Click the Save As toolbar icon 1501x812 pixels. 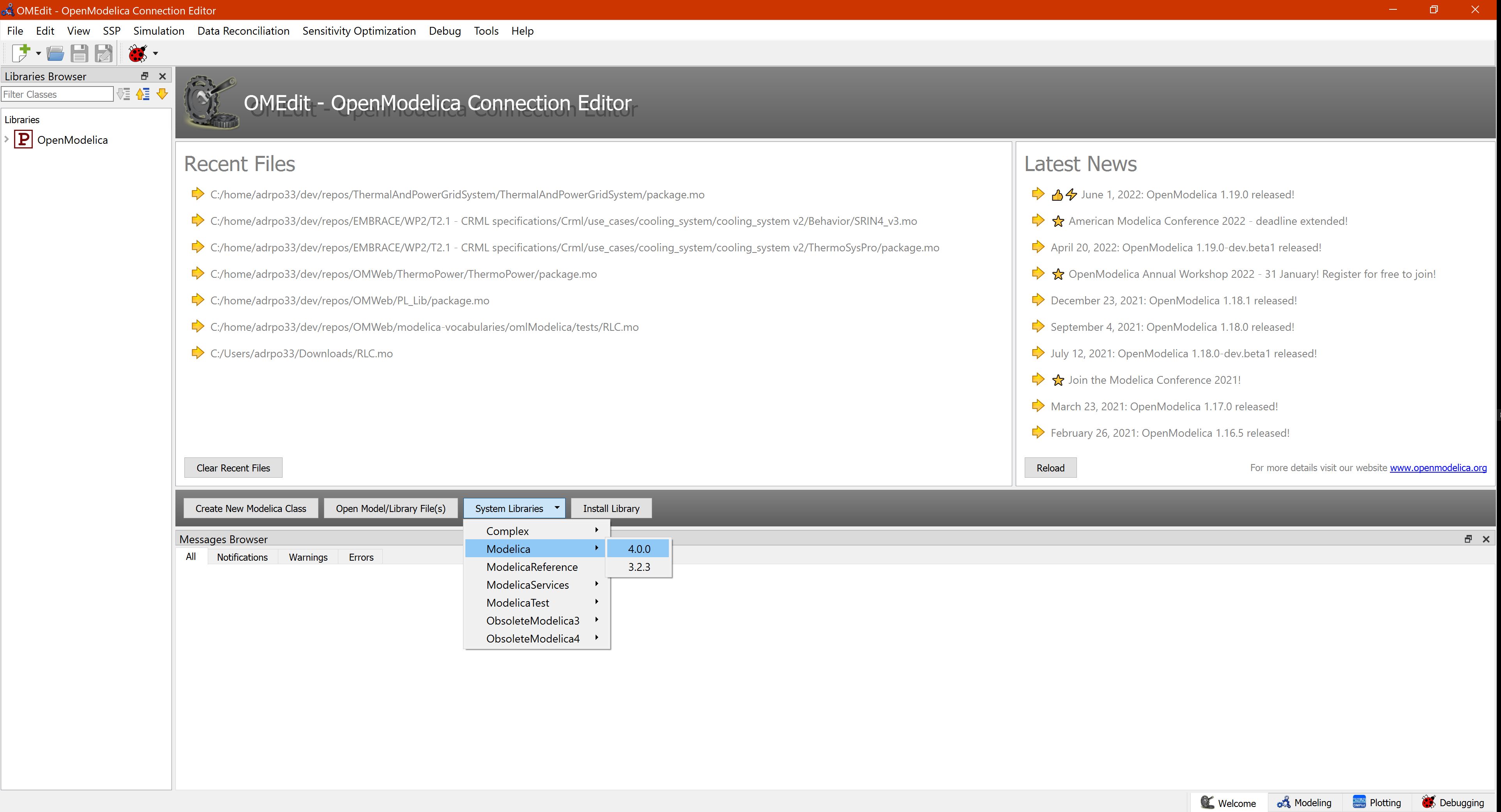104,53
